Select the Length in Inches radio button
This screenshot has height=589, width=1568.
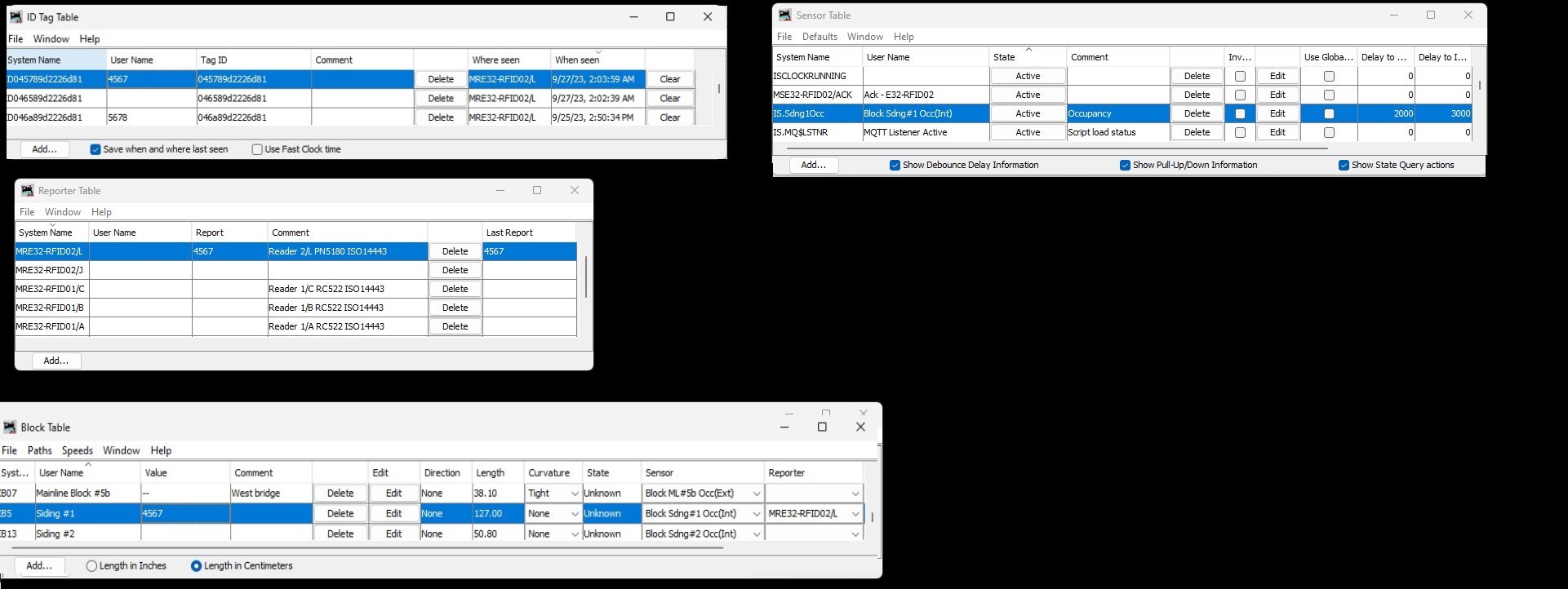pos(91,566)
